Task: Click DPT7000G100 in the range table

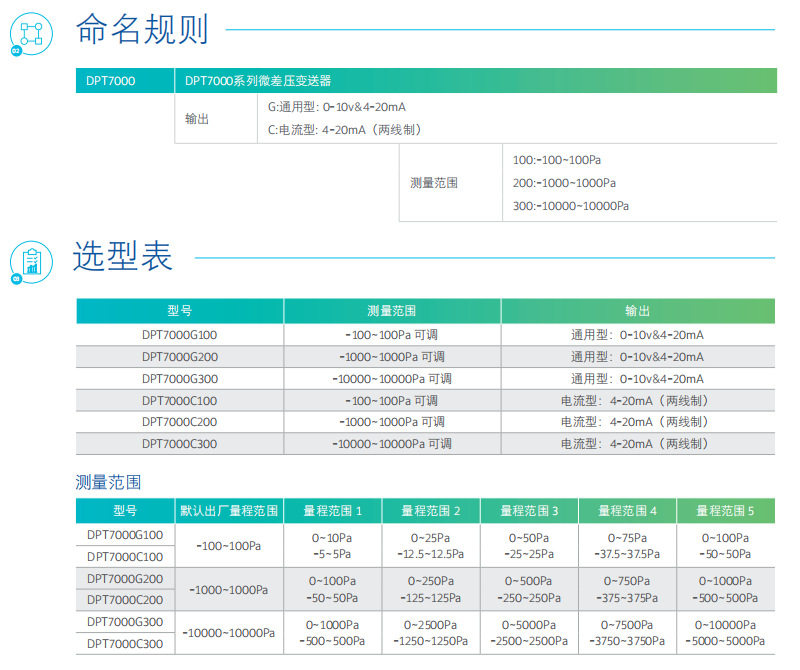Action: (x=125, y=535)
